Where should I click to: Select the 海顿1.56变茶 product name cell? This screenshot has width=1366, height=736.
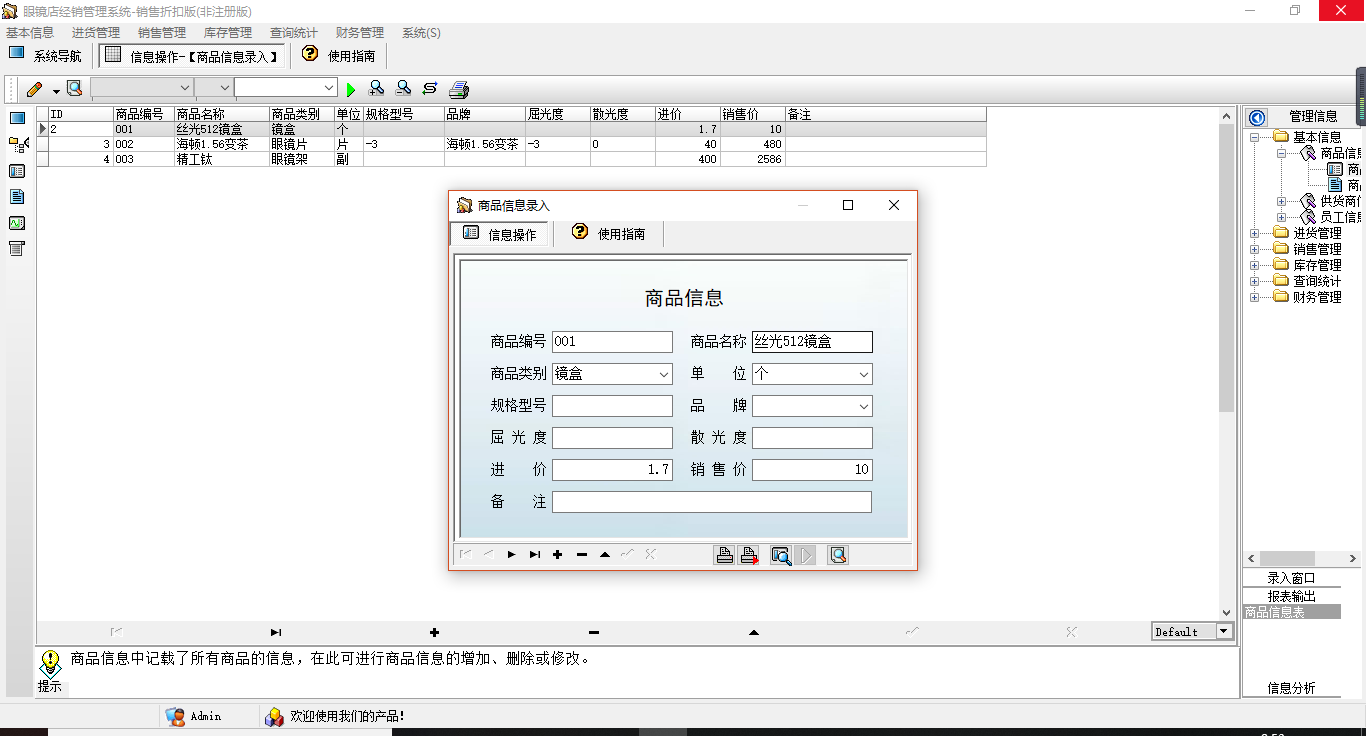[x=222, y=144]
